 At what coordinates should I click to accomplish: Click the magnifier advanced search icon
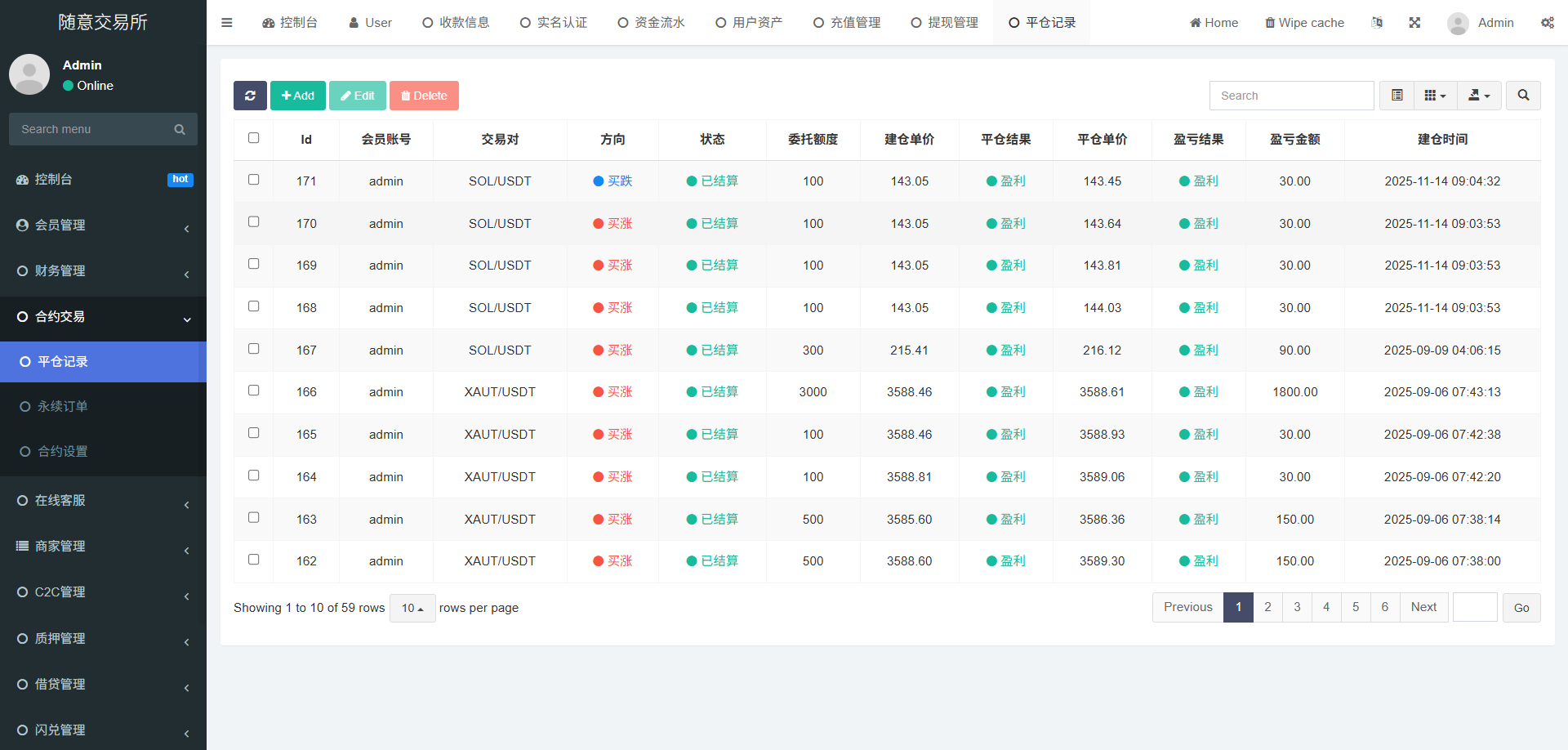[1523, 96]
